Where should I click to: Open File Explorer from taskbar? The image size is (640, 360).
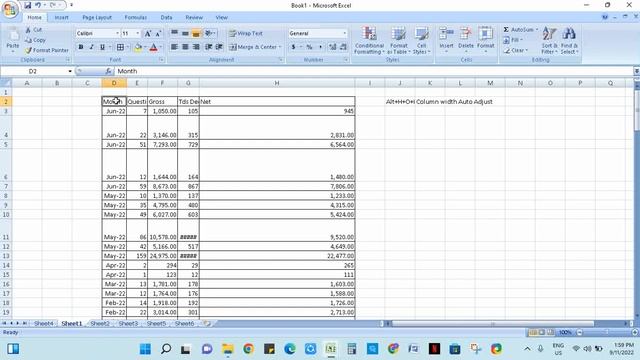tap(227, 349)
